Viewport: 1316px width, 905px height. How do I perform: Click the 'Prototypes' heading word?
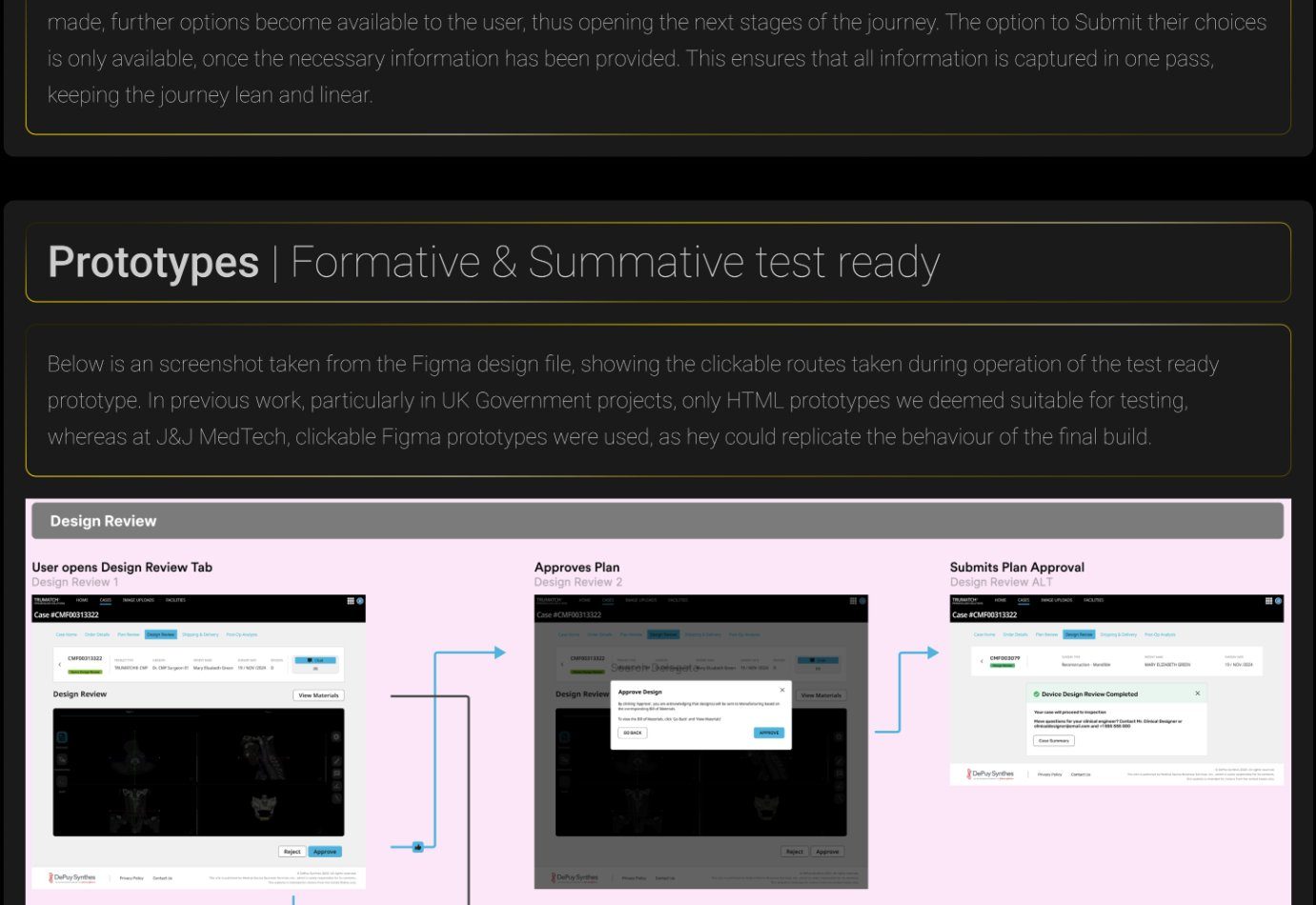153,263
